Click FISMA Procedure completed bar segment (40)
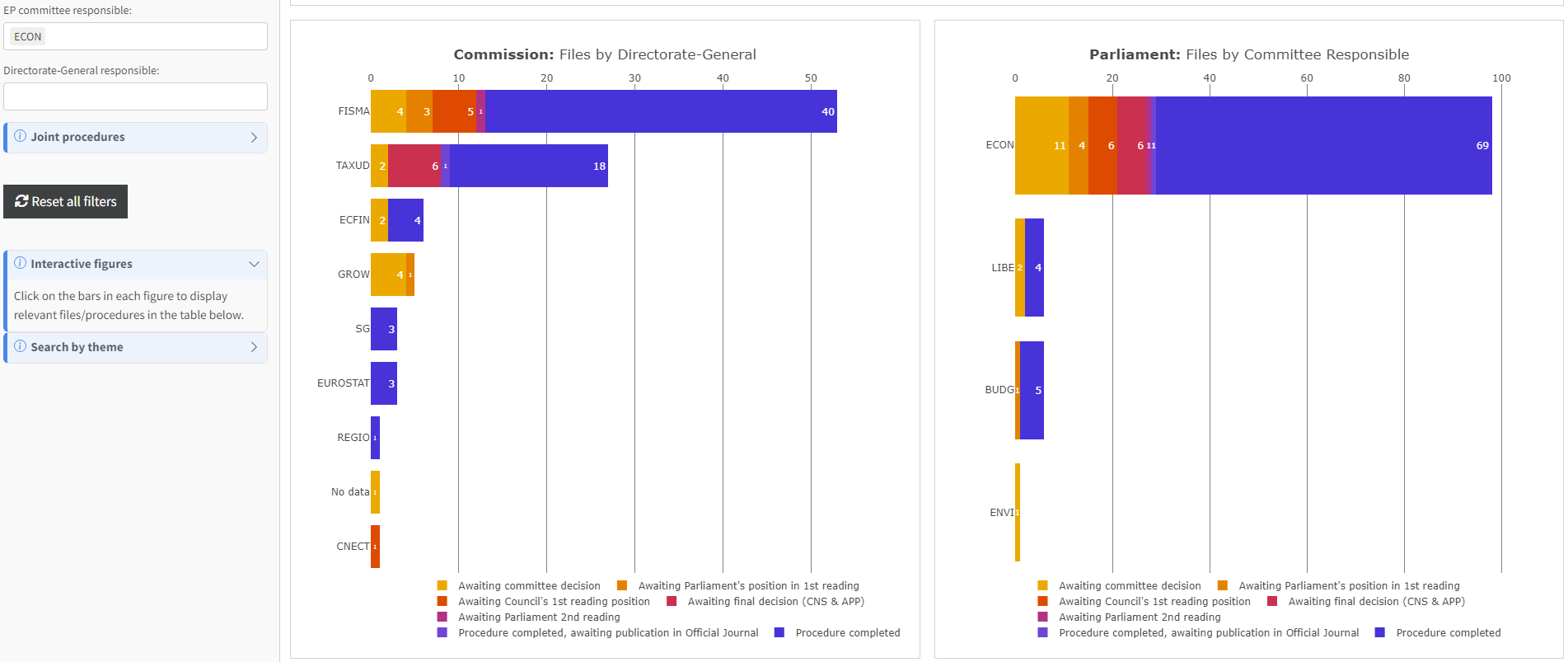The height and width of the screenshot is (662, 1568). (659, 111)
